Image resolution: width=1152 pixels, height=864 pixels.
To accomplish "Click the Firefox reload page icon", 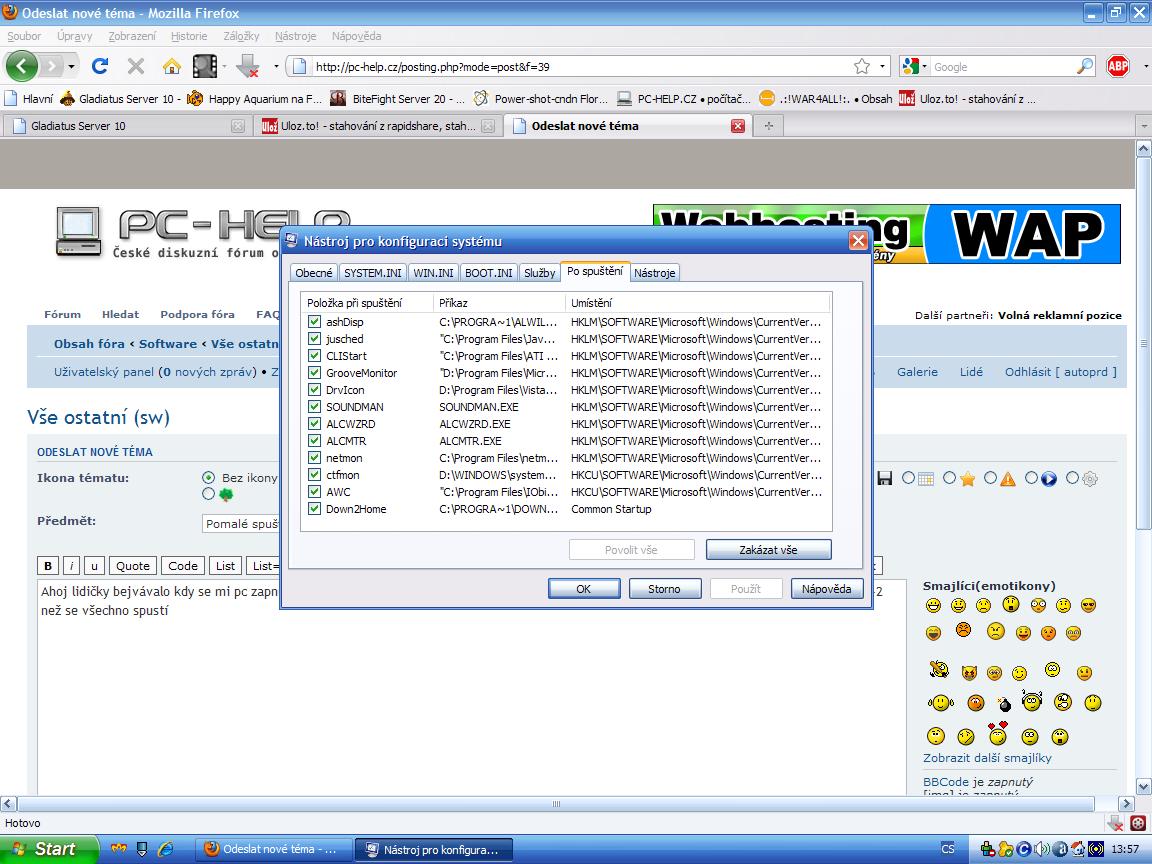I will point(99,67).
